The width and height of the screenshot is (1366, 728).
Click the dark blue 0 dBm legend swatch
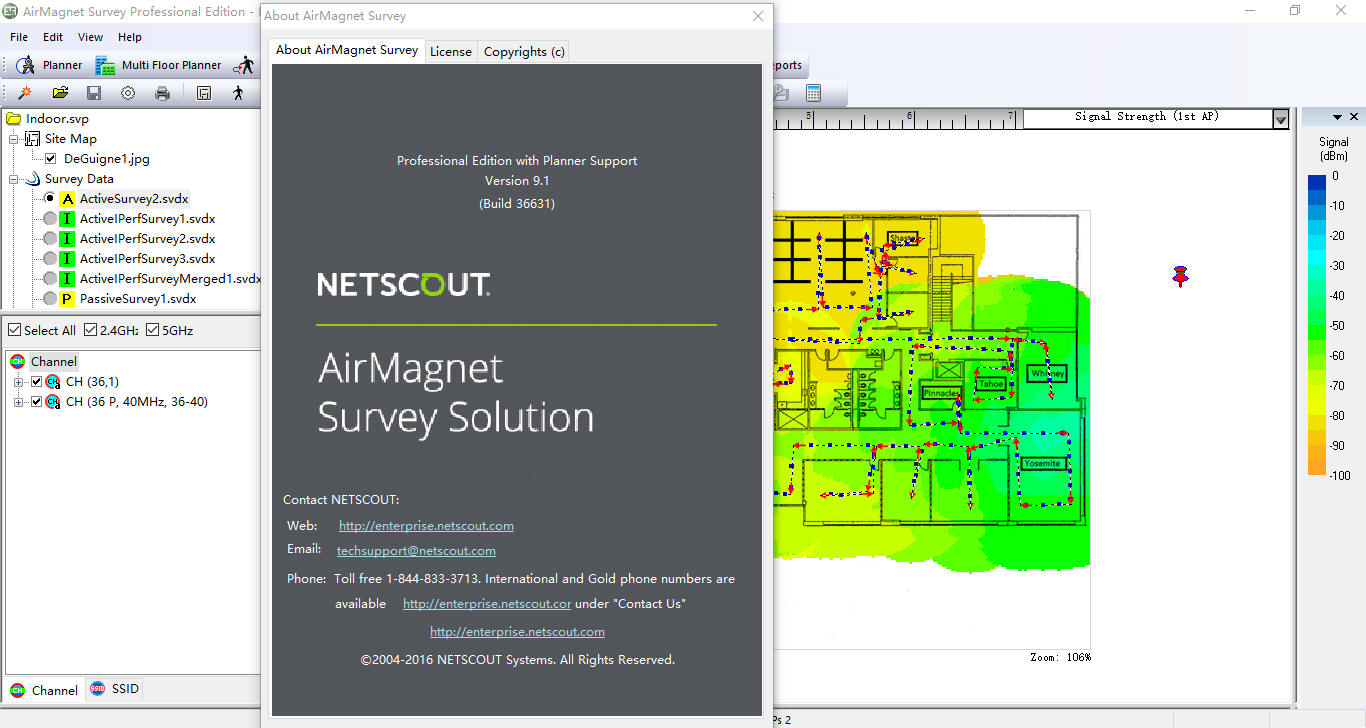point(1316,181)
